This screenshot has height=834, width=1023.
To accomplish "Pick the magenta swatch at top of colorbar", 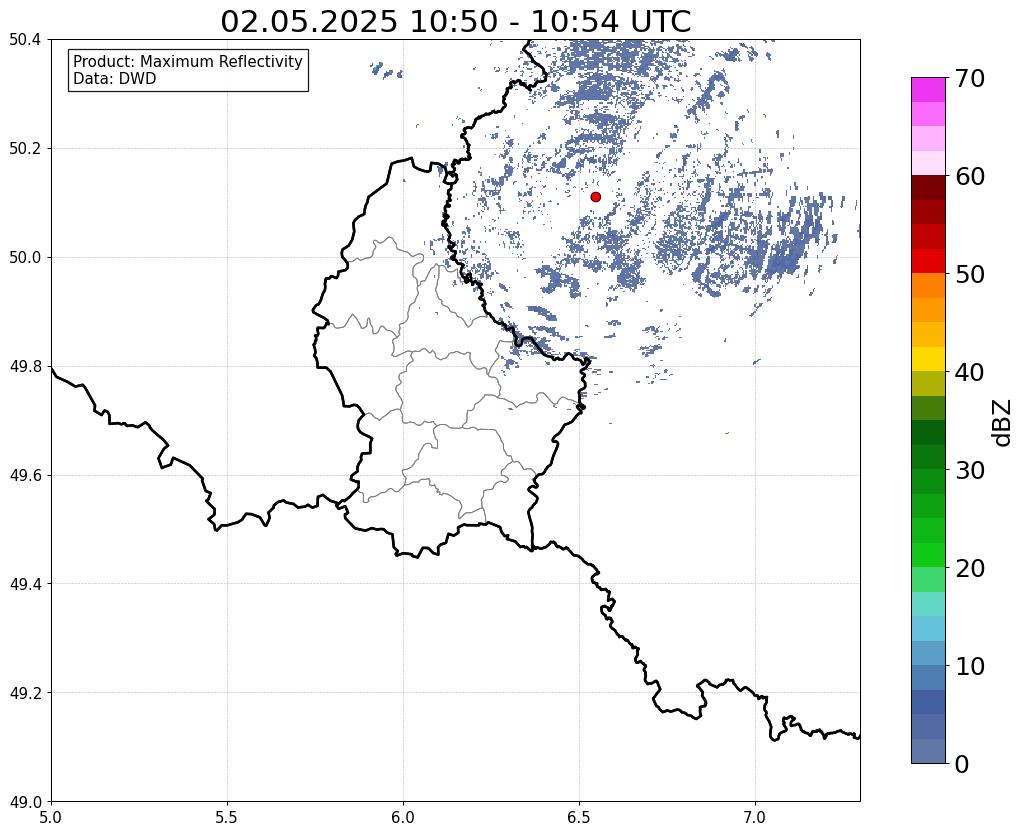I will 928,90.
